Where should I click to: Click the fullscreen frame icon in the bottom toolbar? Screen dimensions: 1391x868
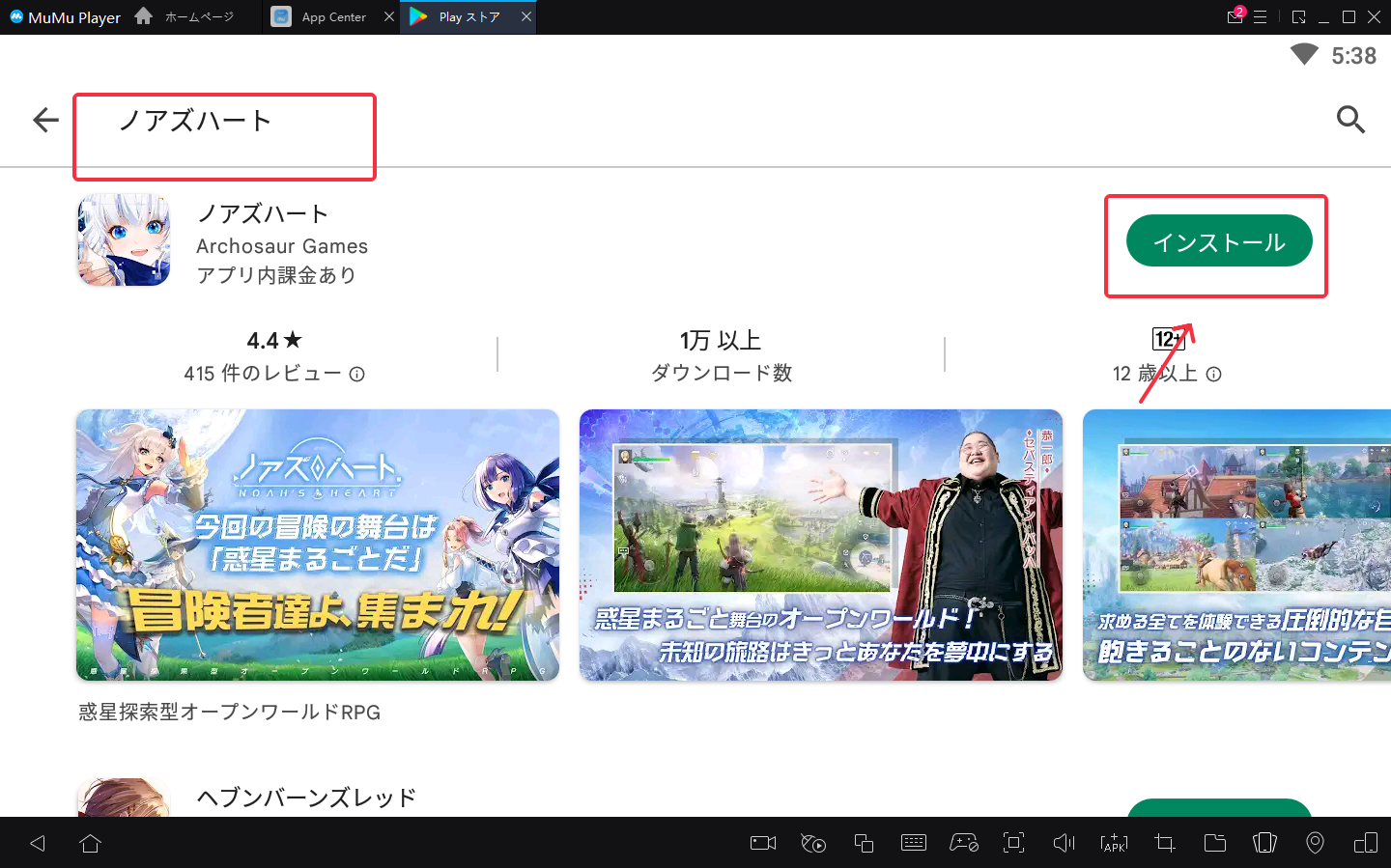point(1013,843)
